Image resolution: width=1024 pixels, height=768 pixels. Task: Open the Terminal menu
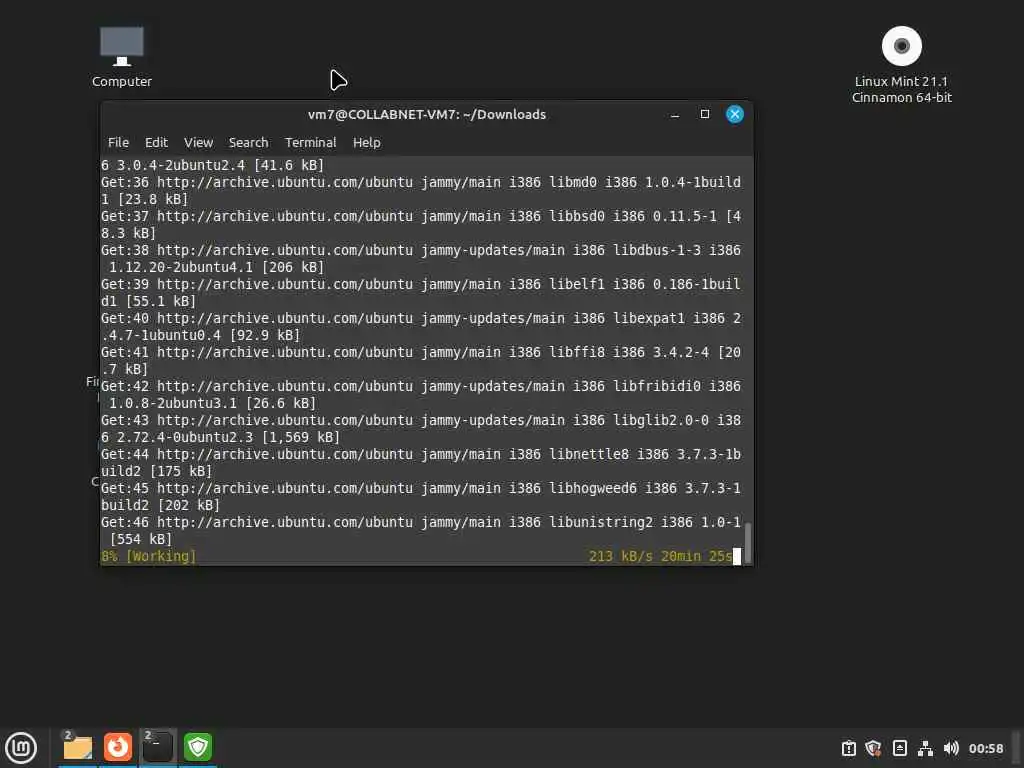(310, 142)
